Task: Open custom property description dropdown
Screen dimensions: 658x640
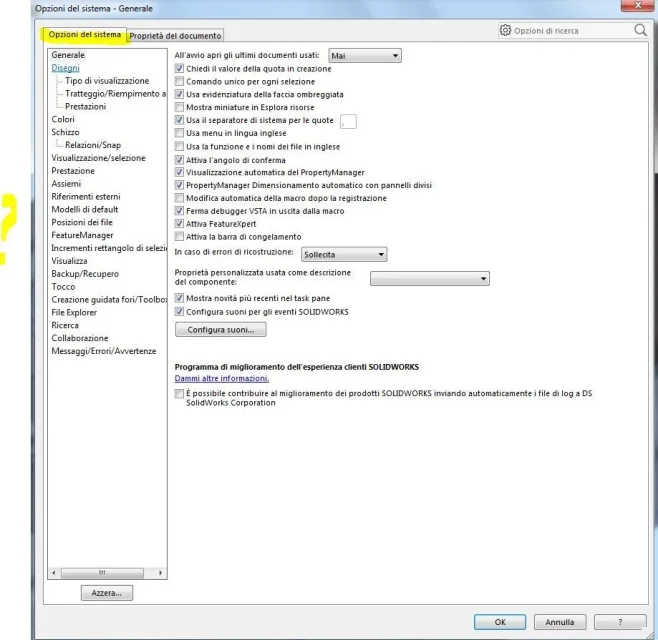Action: click(x=430, y=279)
